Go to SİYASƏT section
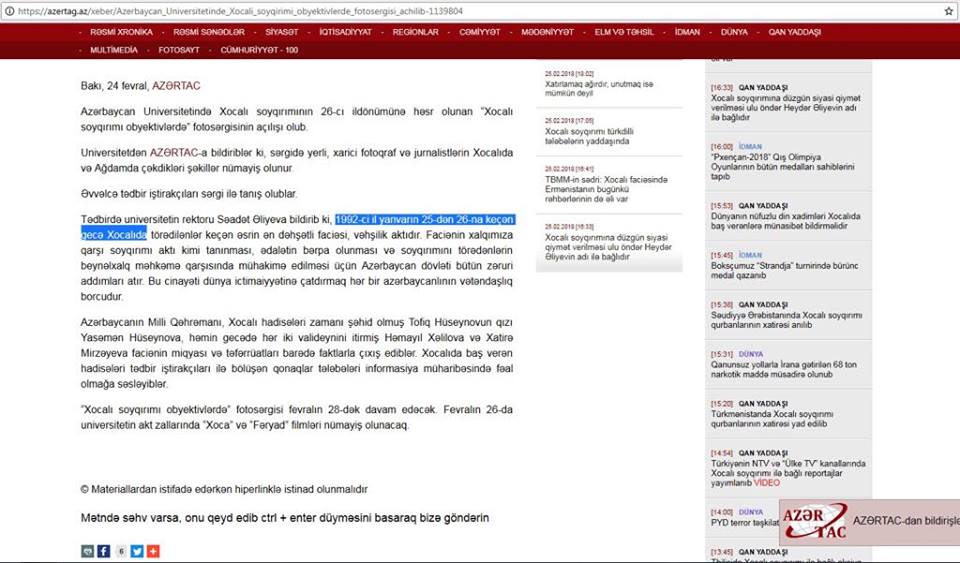The height and width of the screenshot is (563, 960). coord(282,32)
